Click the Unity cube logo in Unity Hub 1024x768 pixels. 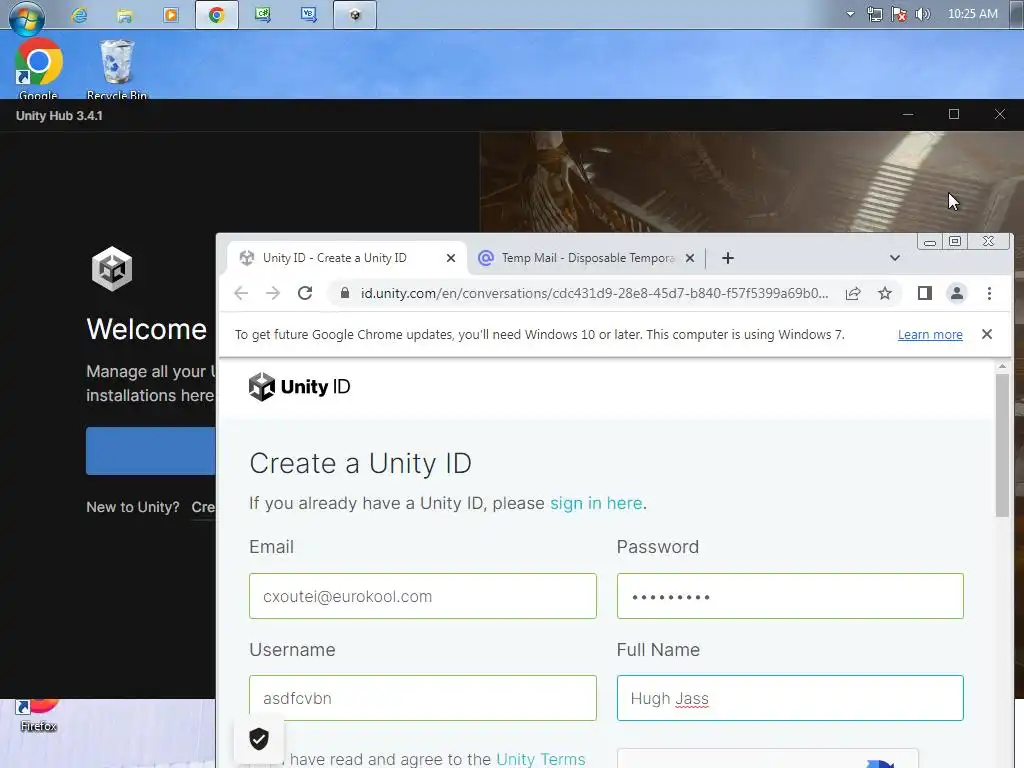coord(112,268)
